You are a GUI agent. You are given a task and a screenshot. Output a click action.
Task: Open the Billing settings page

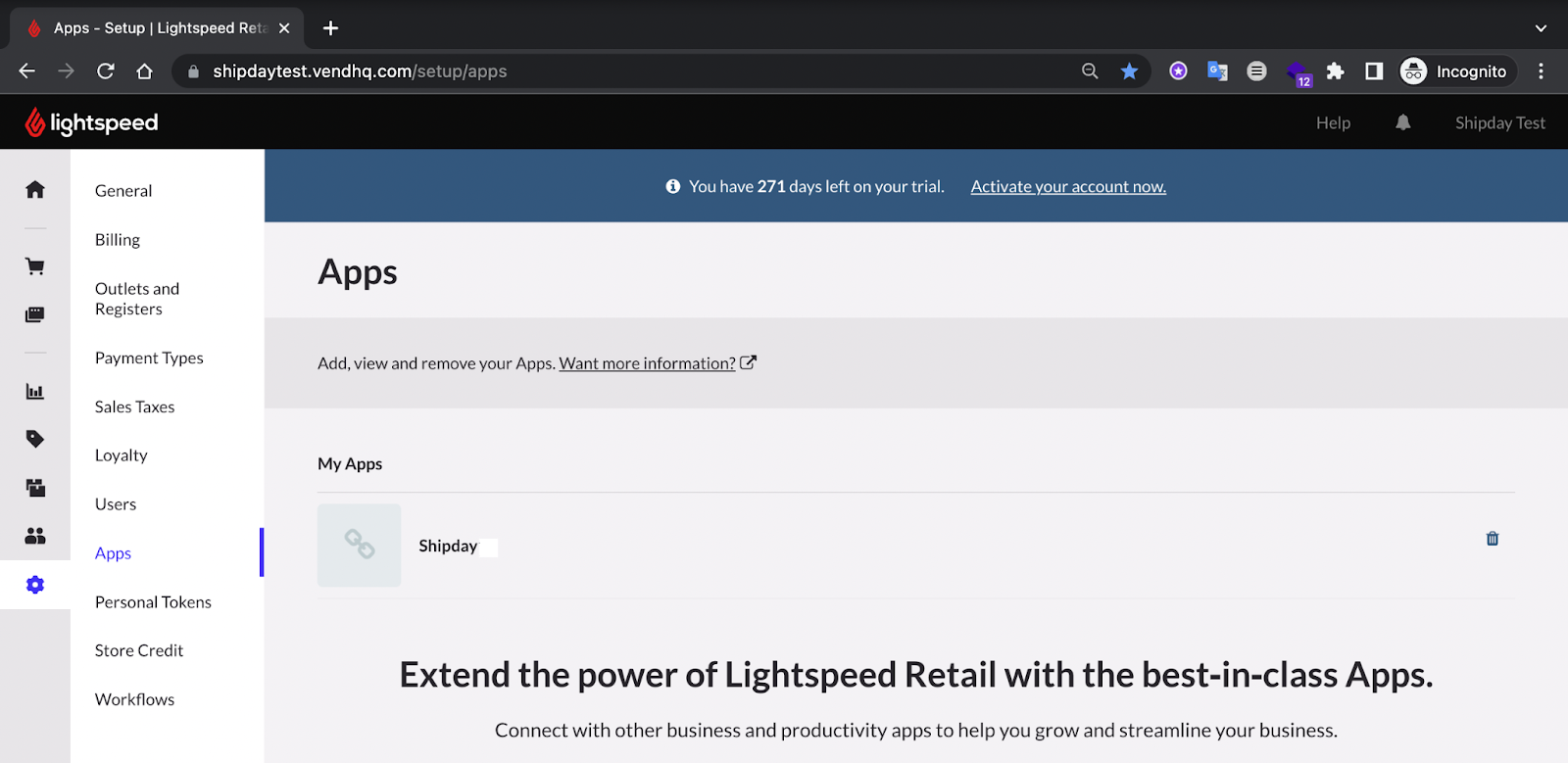point(118,240)
